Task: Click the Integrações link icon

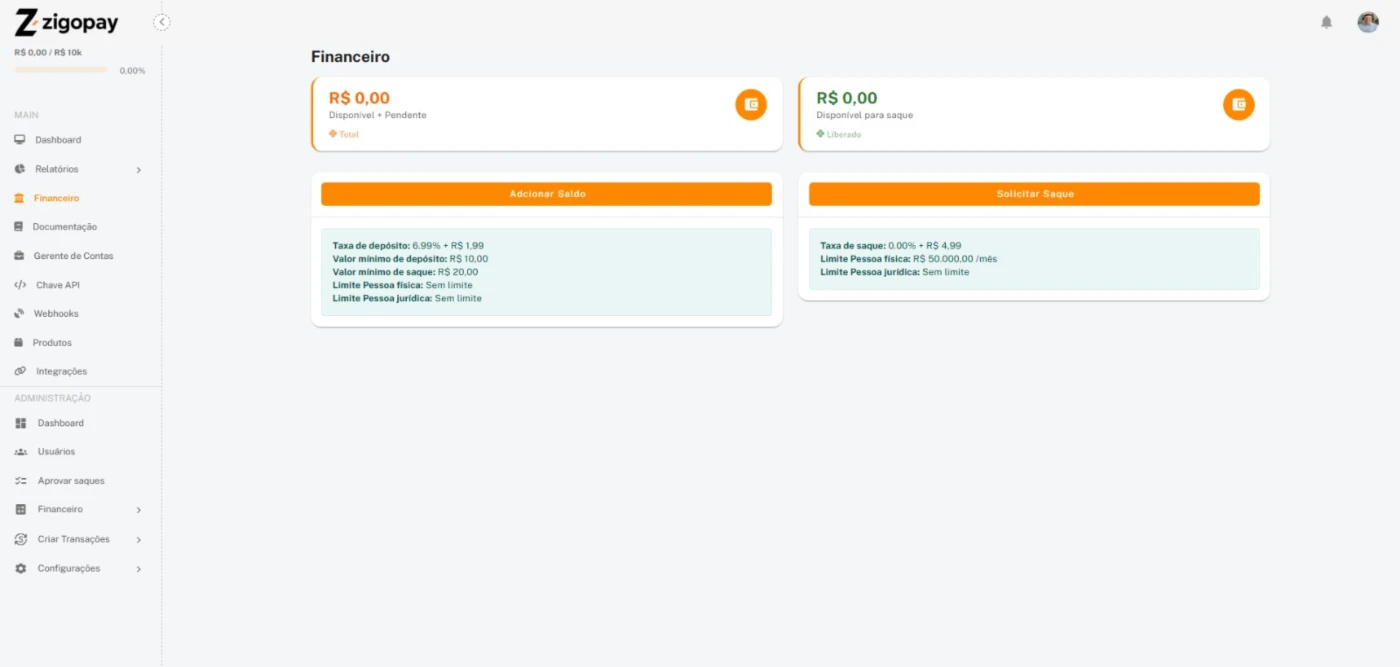Action: pyautogui.click(x=20, y=371)
